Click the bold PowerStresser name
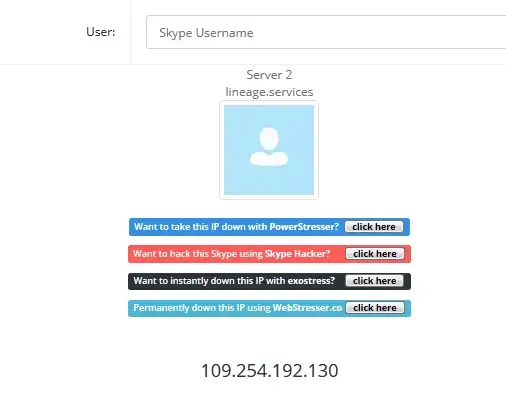 coord(304,227)
